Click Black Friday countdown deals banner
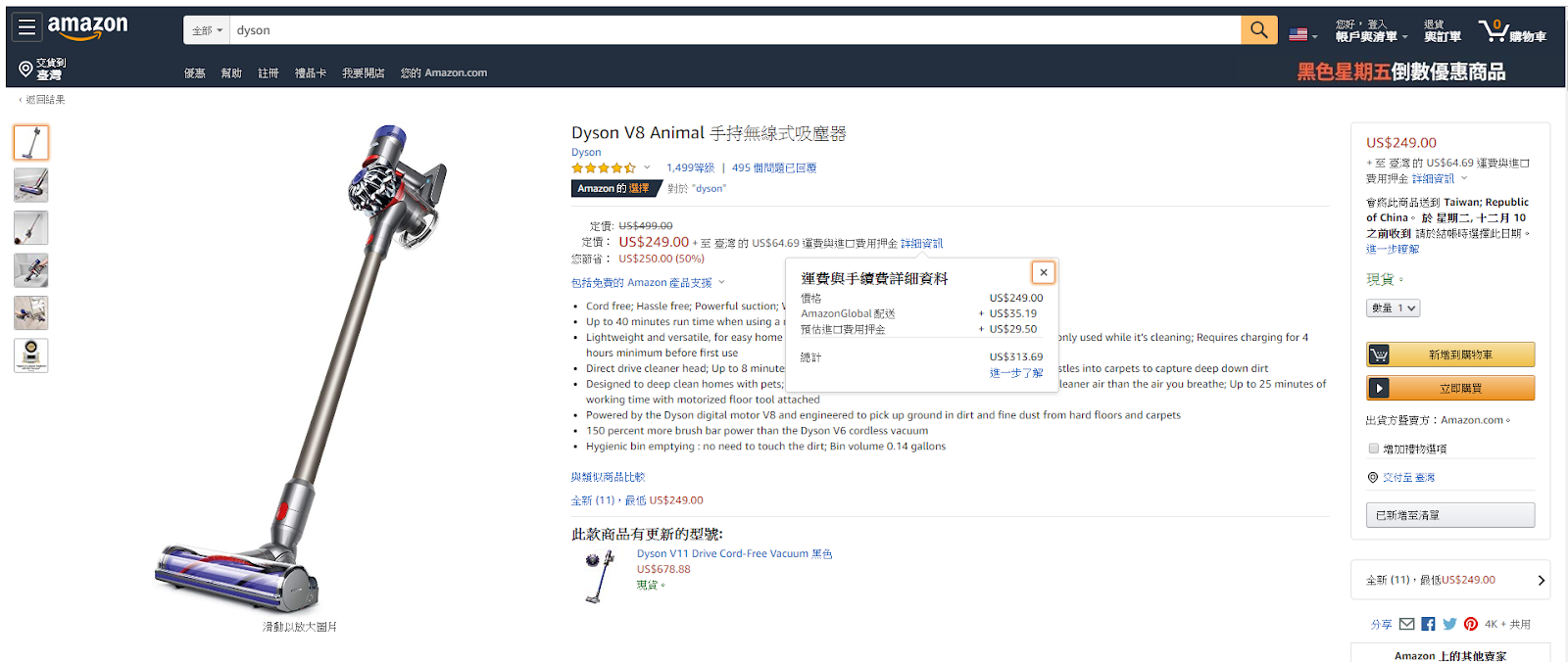The width and height of the screenshot is (1568, 662). click(x=1401, y=71)
